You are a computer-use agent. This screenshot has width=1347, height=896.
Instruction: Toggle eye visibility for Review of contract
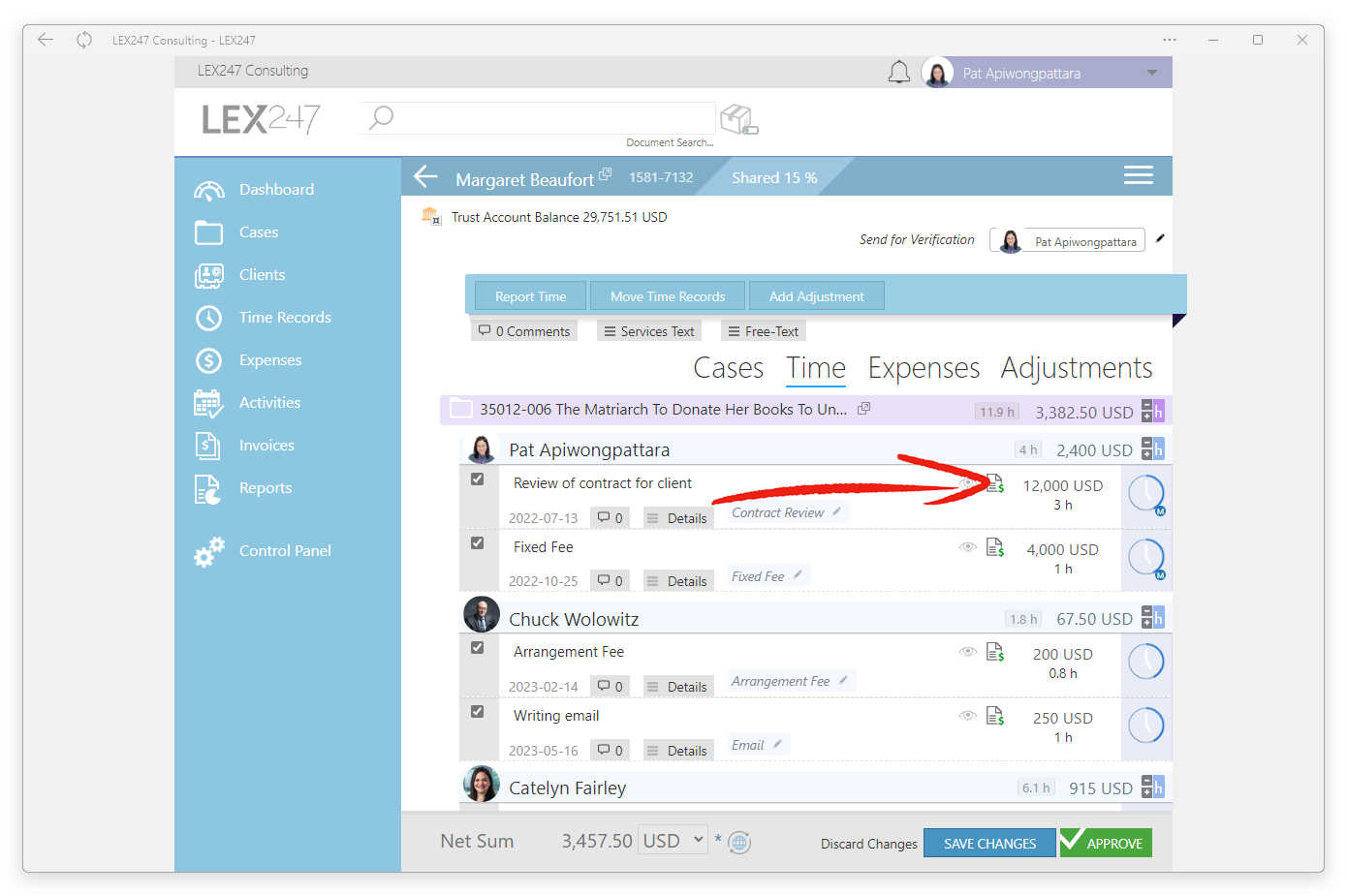pyautogui.click(x=967, y=482)
